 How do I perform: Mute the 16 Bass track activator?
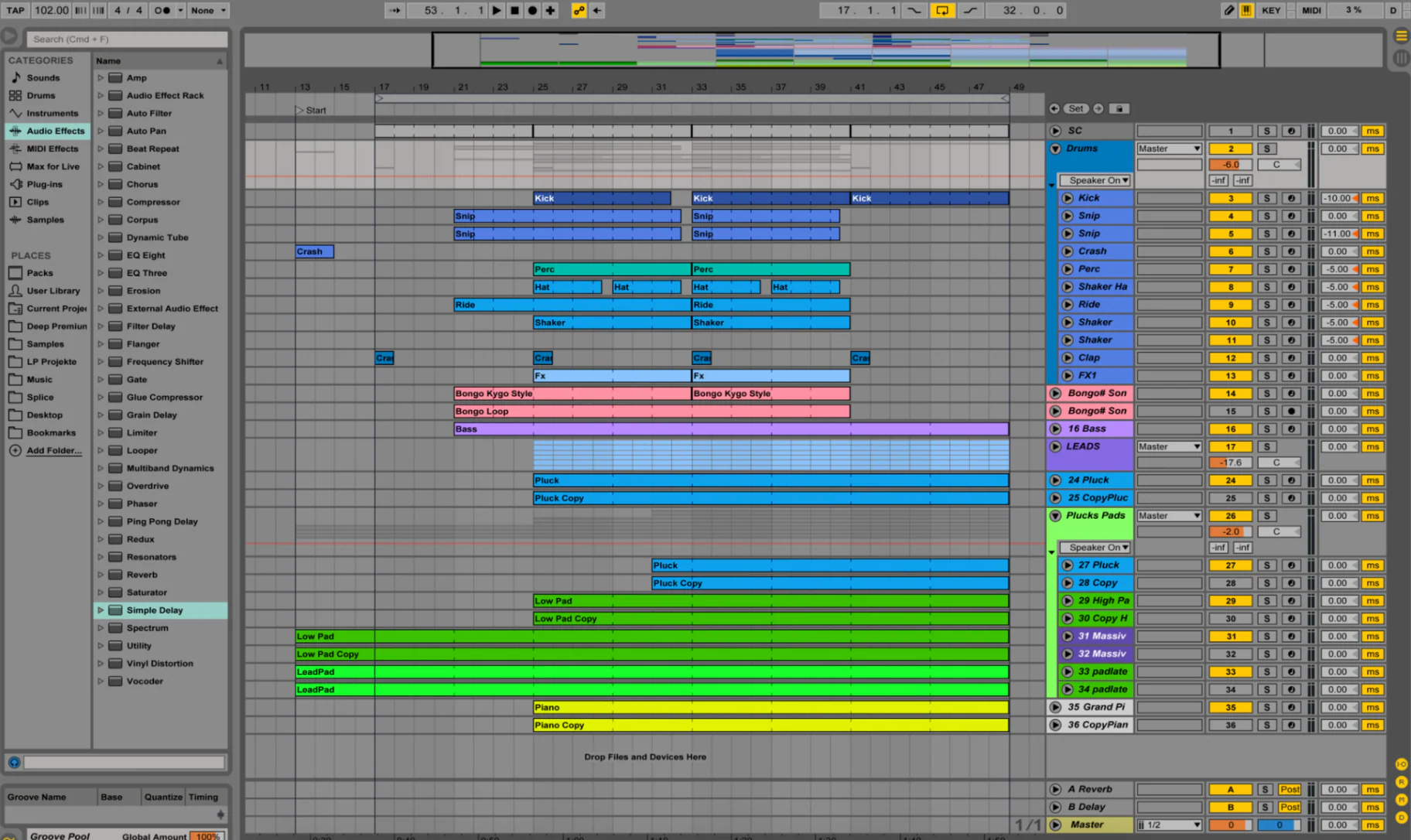[1230, 429]
